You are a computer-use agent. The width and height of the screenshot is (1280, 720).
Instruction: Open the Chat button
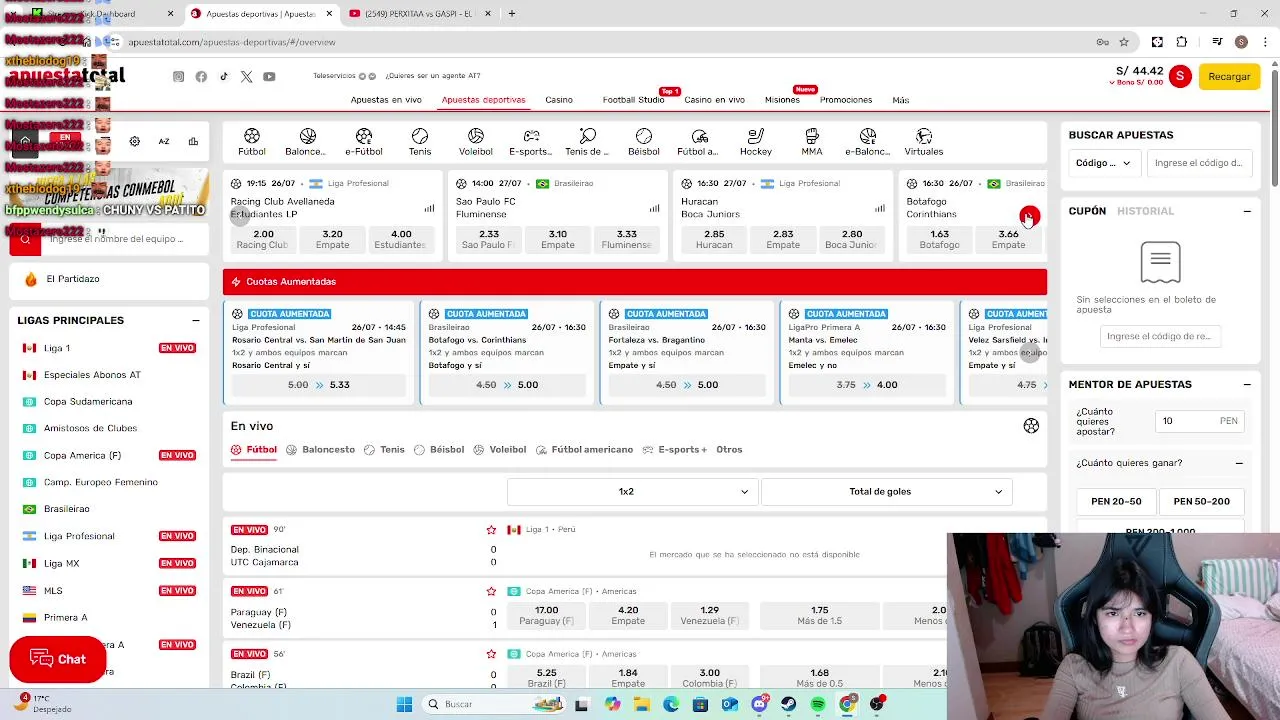58,659
